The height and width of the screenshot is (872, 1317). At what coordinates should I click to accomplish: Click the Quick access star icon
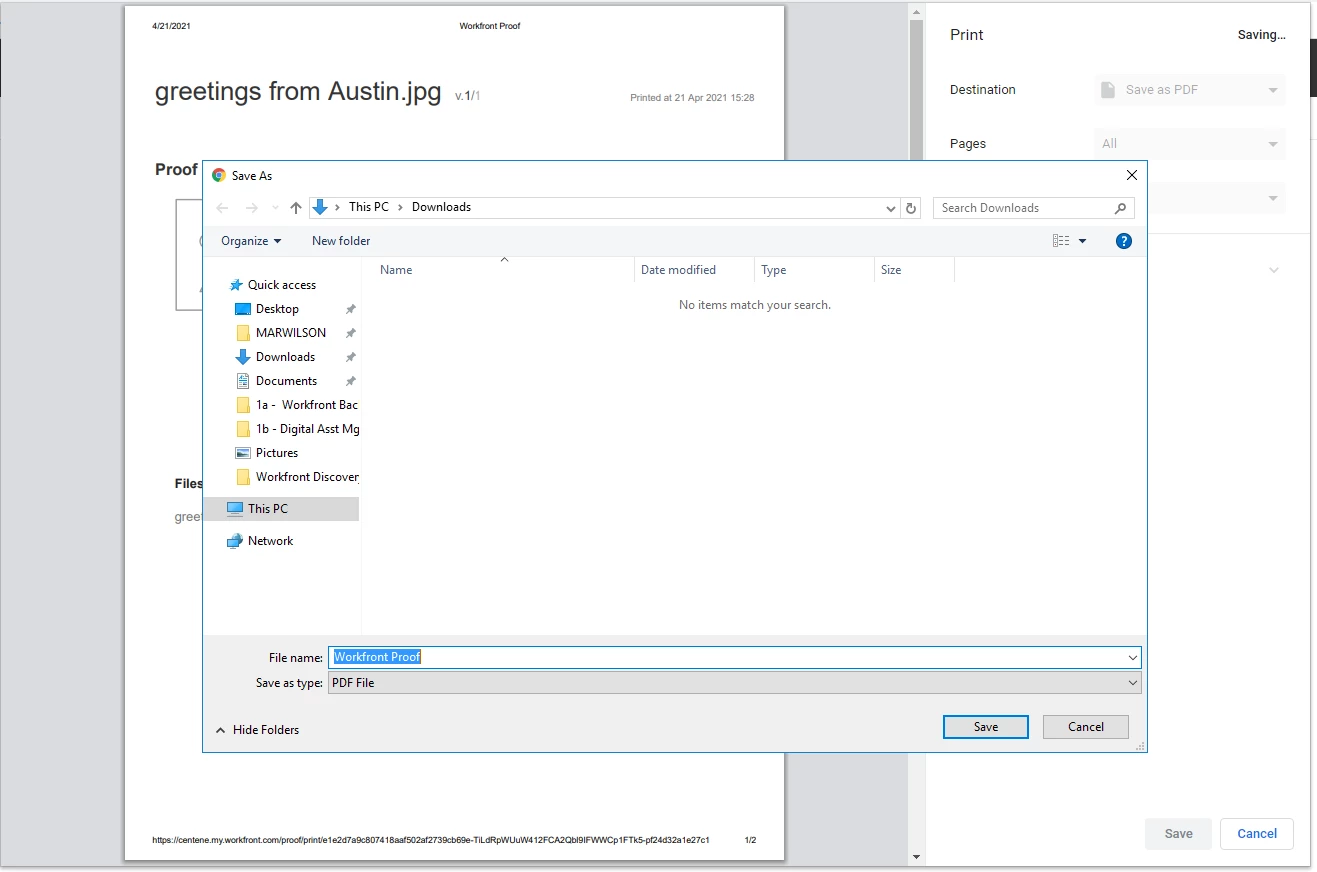pos(236,285)
